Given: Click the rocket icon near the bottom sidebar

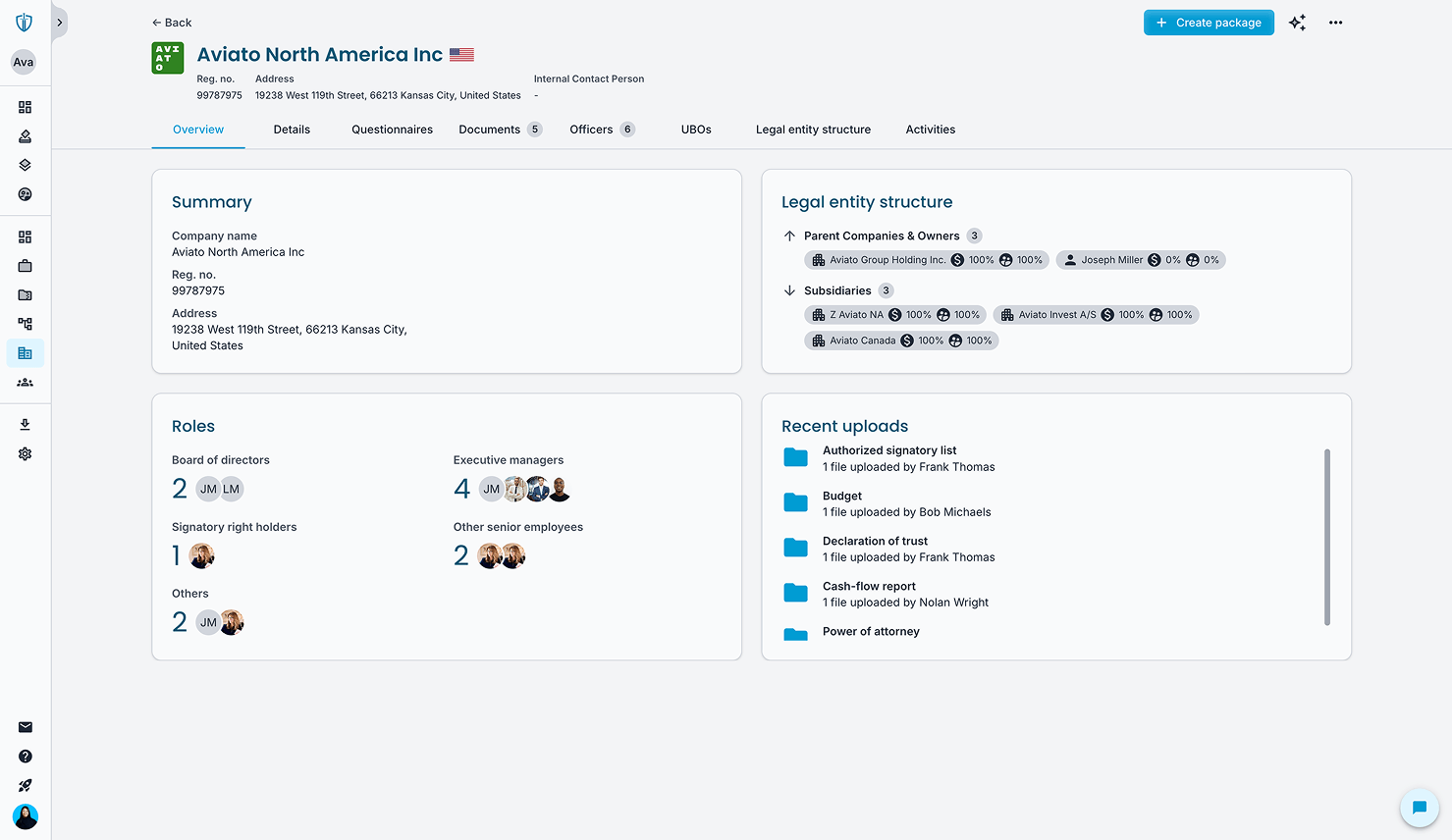Looking at the screenshot, I should click(x=25, y=785).
